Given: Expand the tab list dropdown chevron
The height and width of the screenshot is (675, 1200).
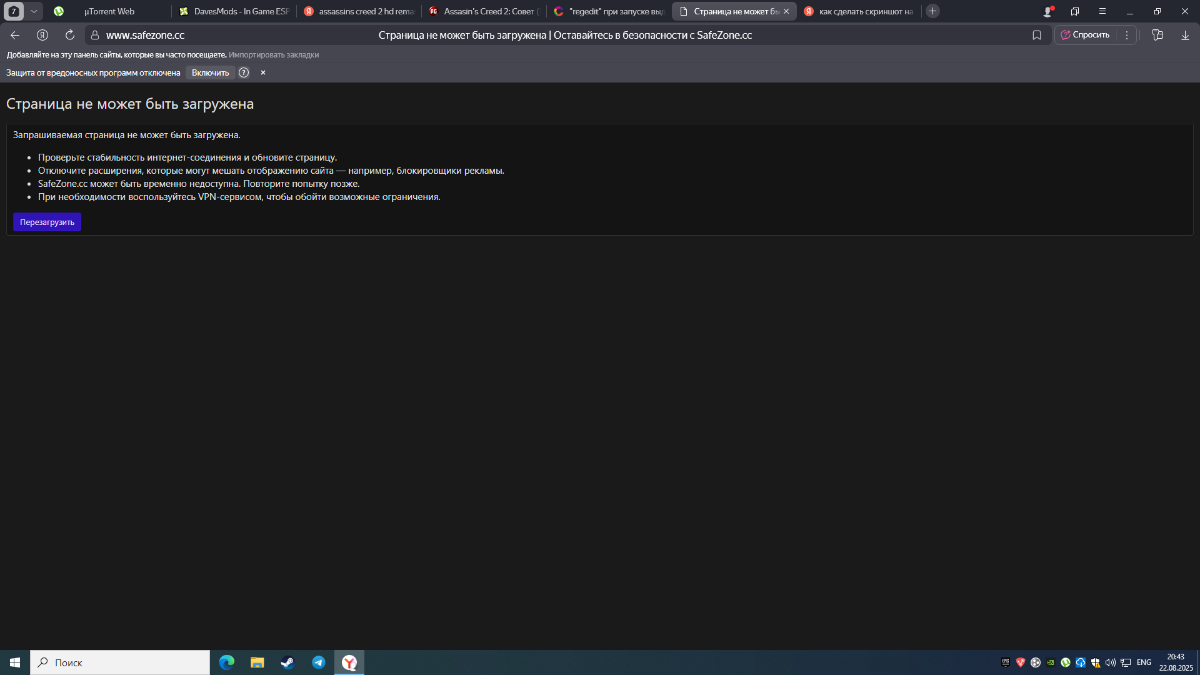Looking at the screenshot, I should pyautogui.click(x=34, y=11).
